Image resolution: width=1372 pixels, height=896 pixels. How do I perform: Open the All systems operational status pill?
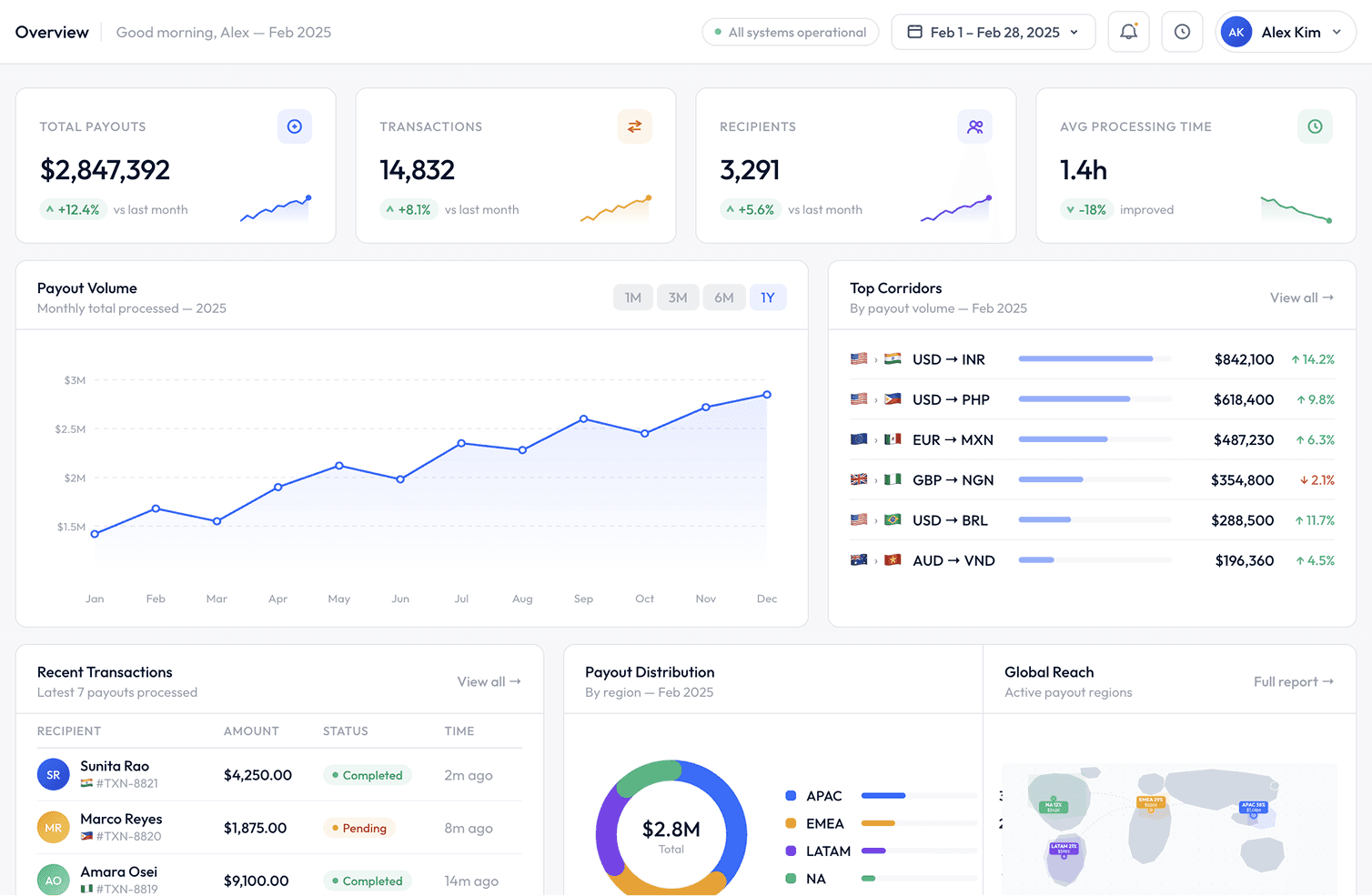pos(790,31)
